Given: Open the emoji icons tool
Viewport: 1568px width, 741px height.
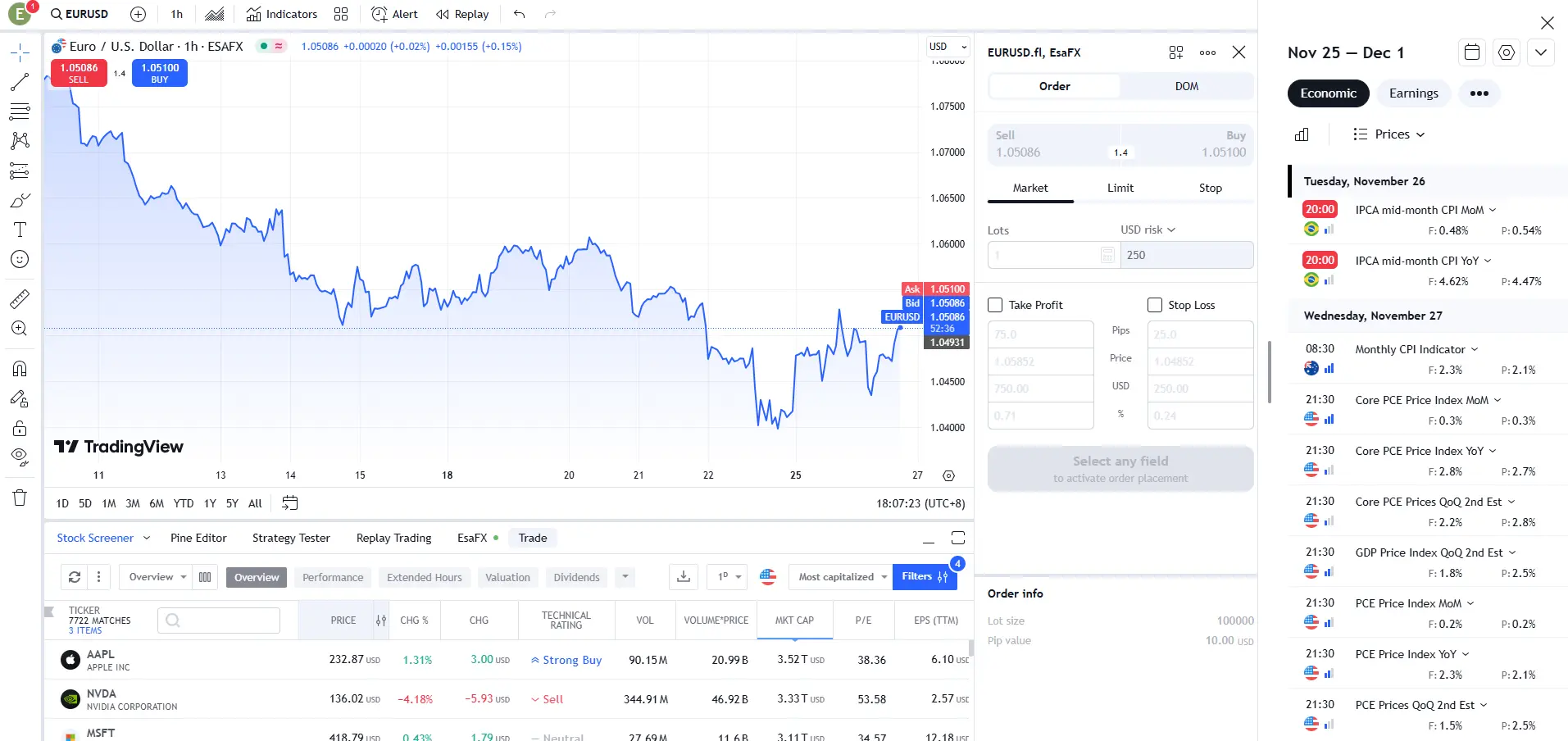Looking at the screenshot, I should [x=20, y=259].
